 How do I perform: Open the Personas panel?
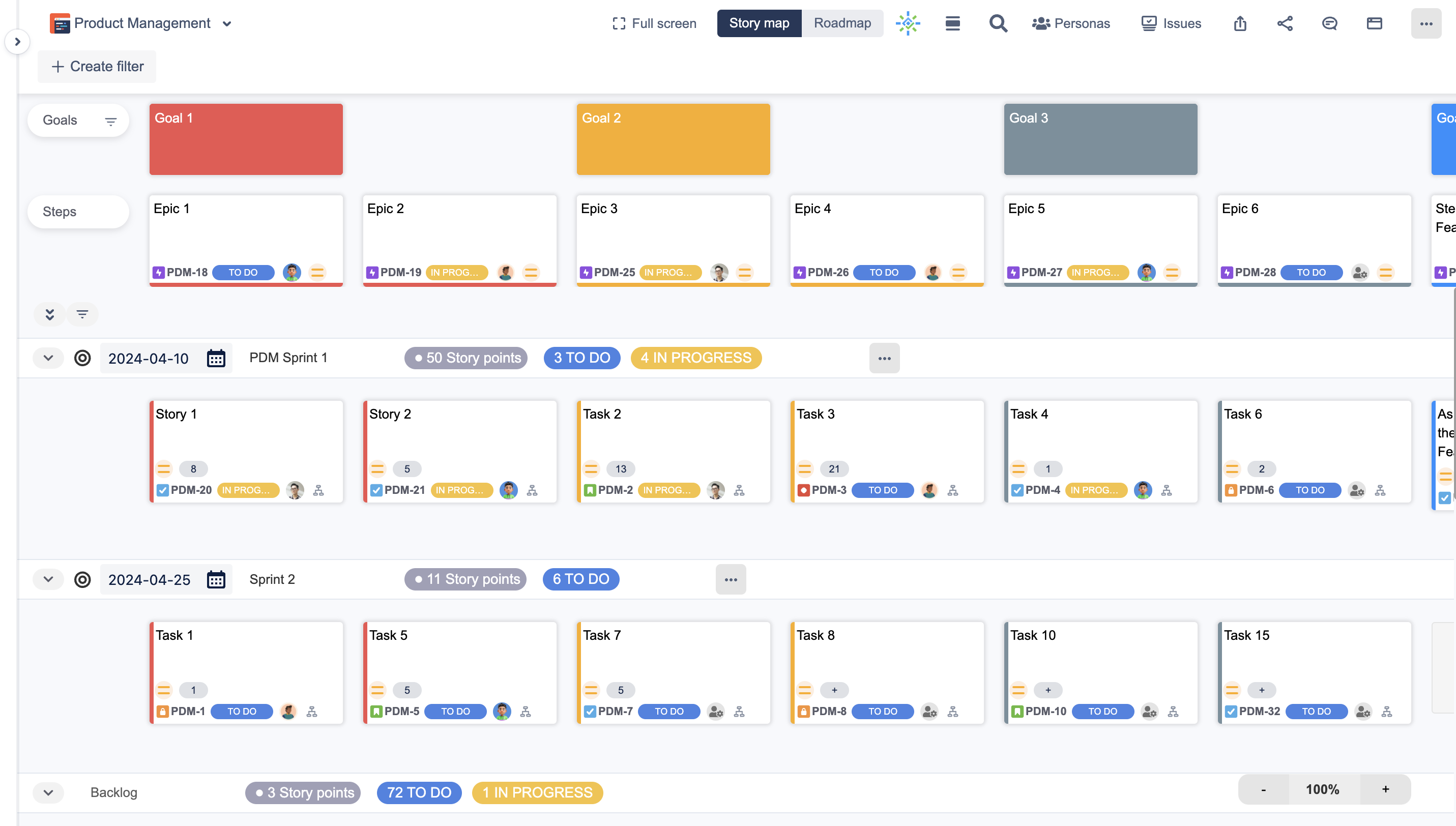(1071, 23)
